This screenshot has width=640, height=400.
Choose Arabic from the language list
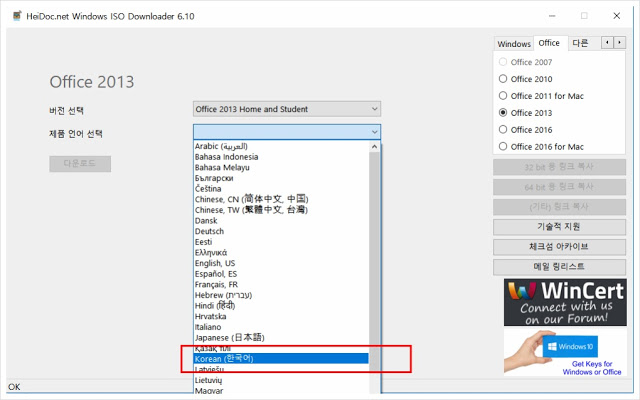click(x=281, y=146)
